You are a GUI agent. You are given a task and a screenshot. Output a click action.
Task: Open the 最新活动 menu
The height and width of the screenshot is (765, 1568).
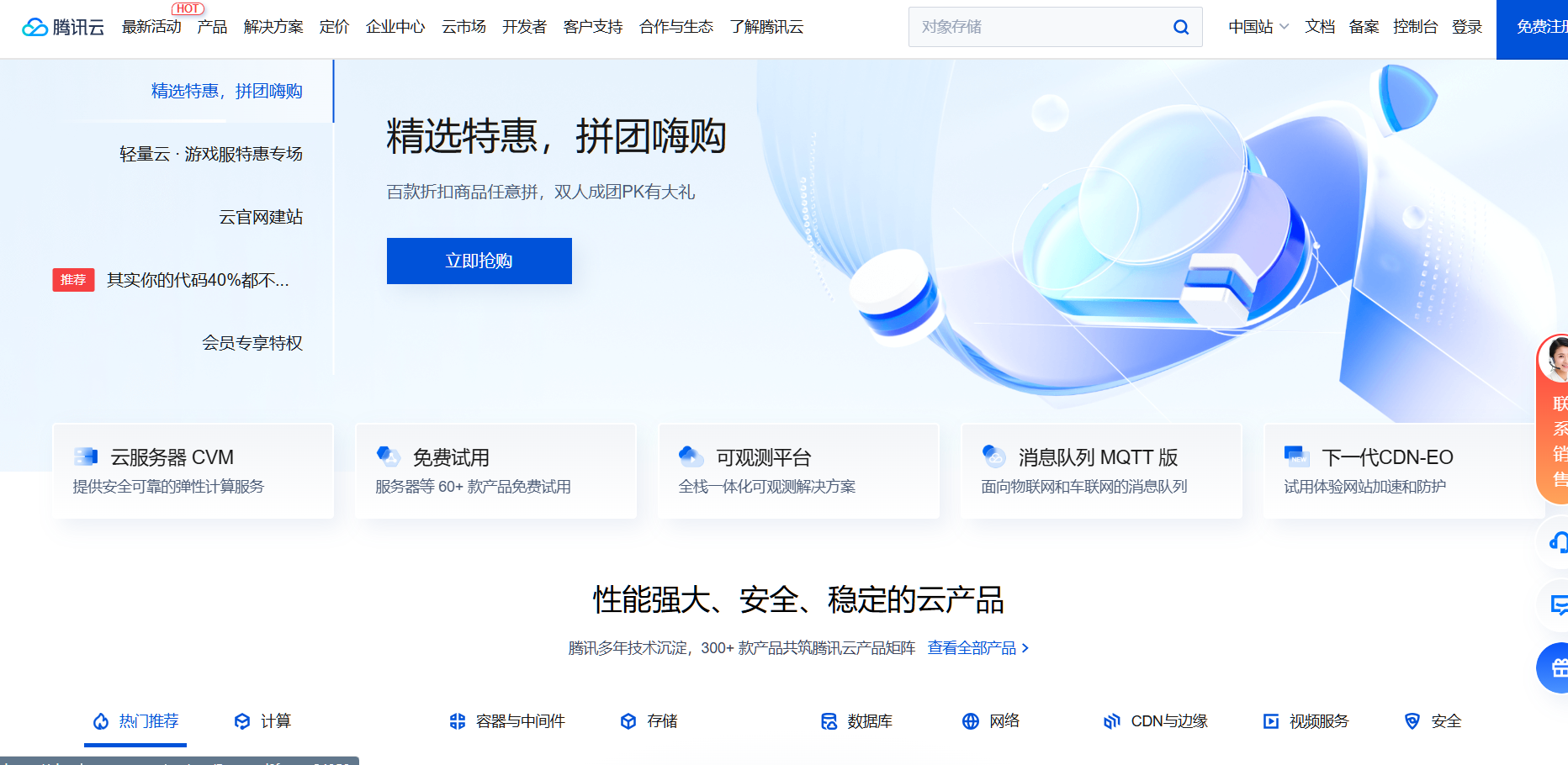point(151,27)
